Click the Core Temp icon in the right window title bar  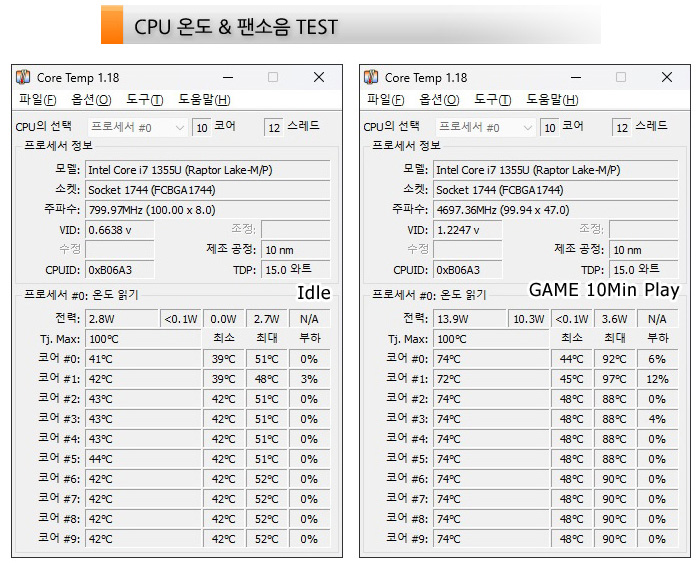pyautogui.click(x=371, y=78)
